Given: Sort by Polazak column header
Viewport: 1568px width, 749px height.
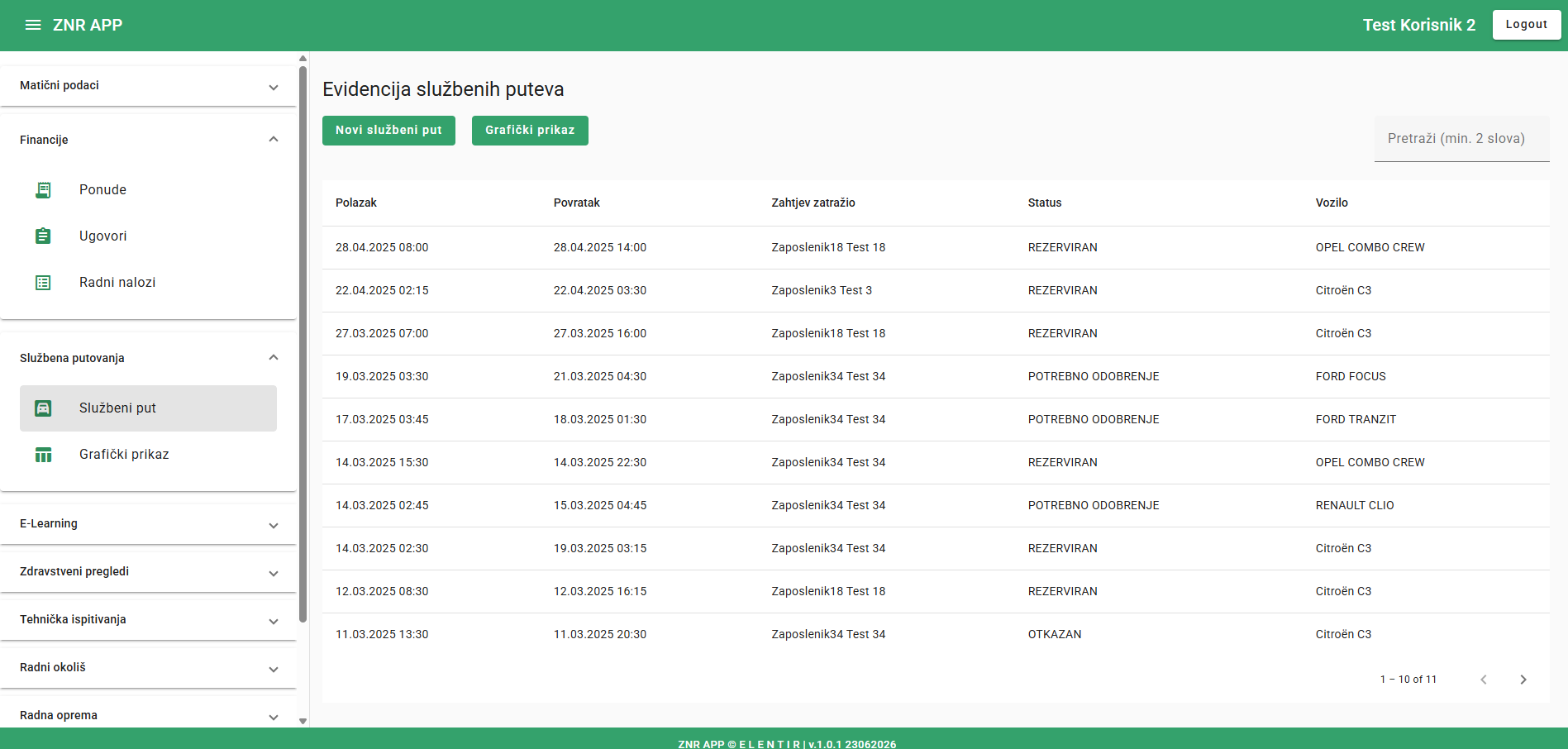Looking at the screenshot, I should tap(356, 203).
